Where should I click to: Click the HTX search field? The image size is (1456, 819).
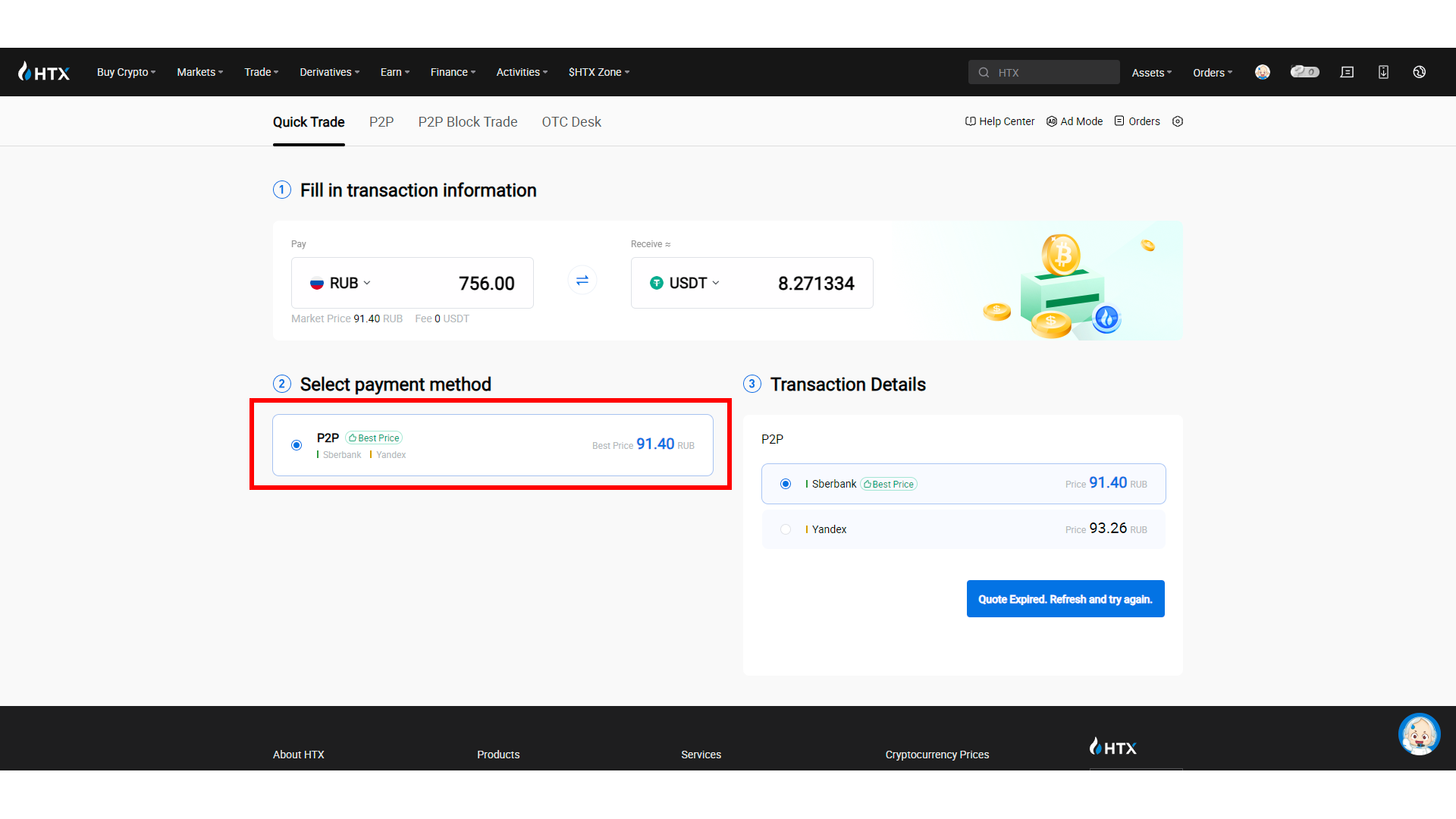click(1044, 72)
